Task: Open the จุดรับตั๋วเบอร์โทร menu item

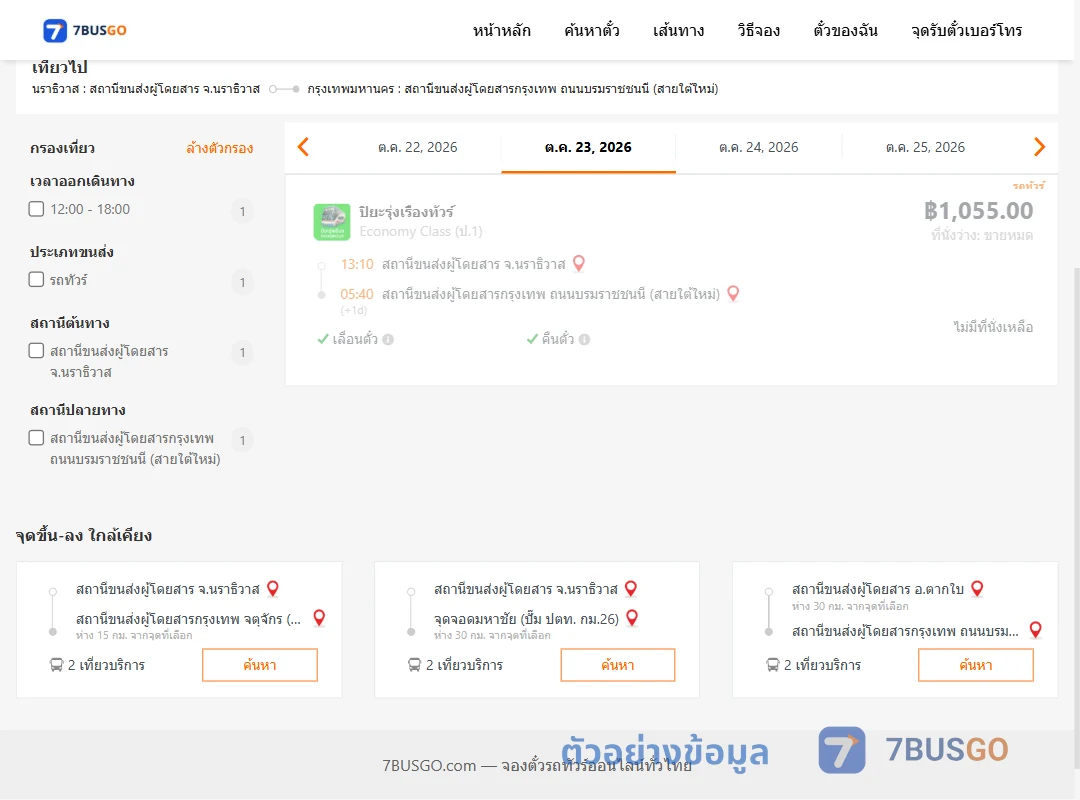Action: point(966,30)
